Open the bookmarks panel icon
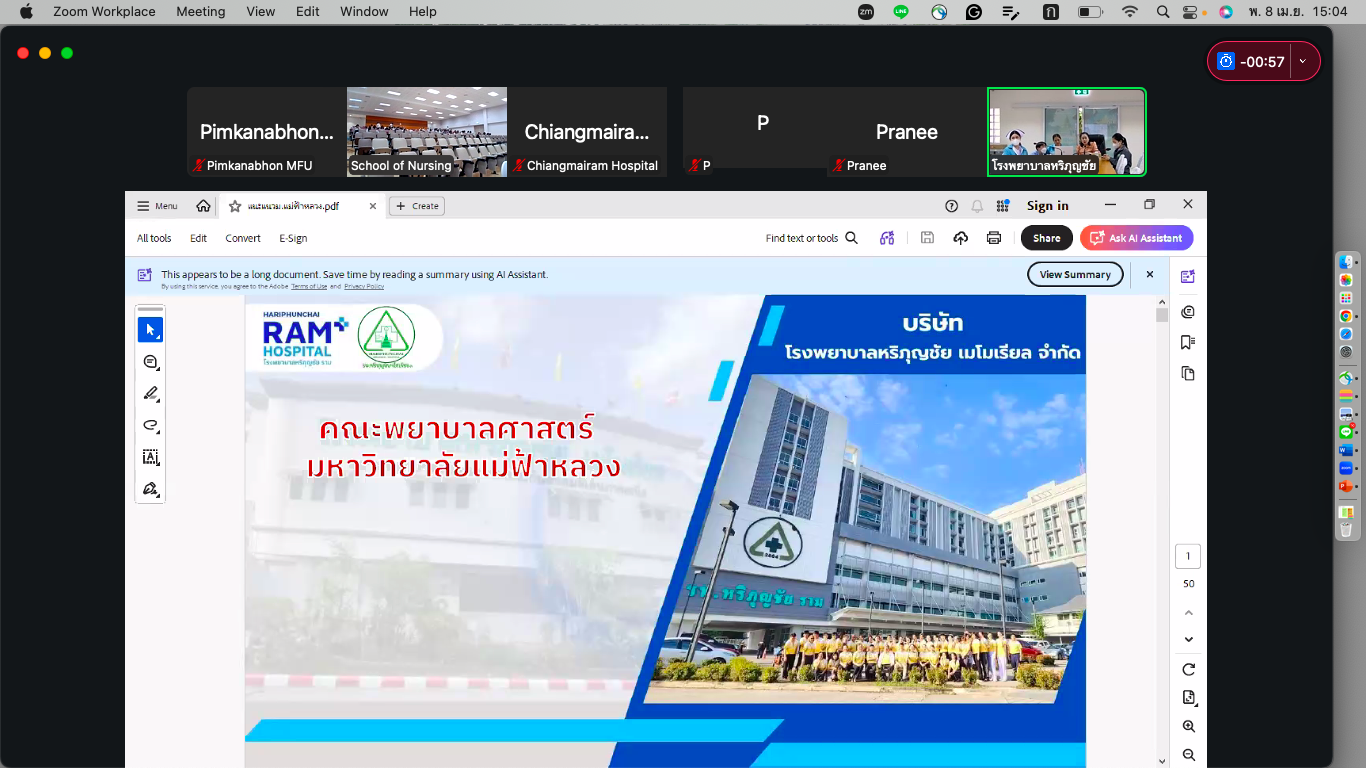This screenshot has width=1366, height=768. (x=1188, y=342)
